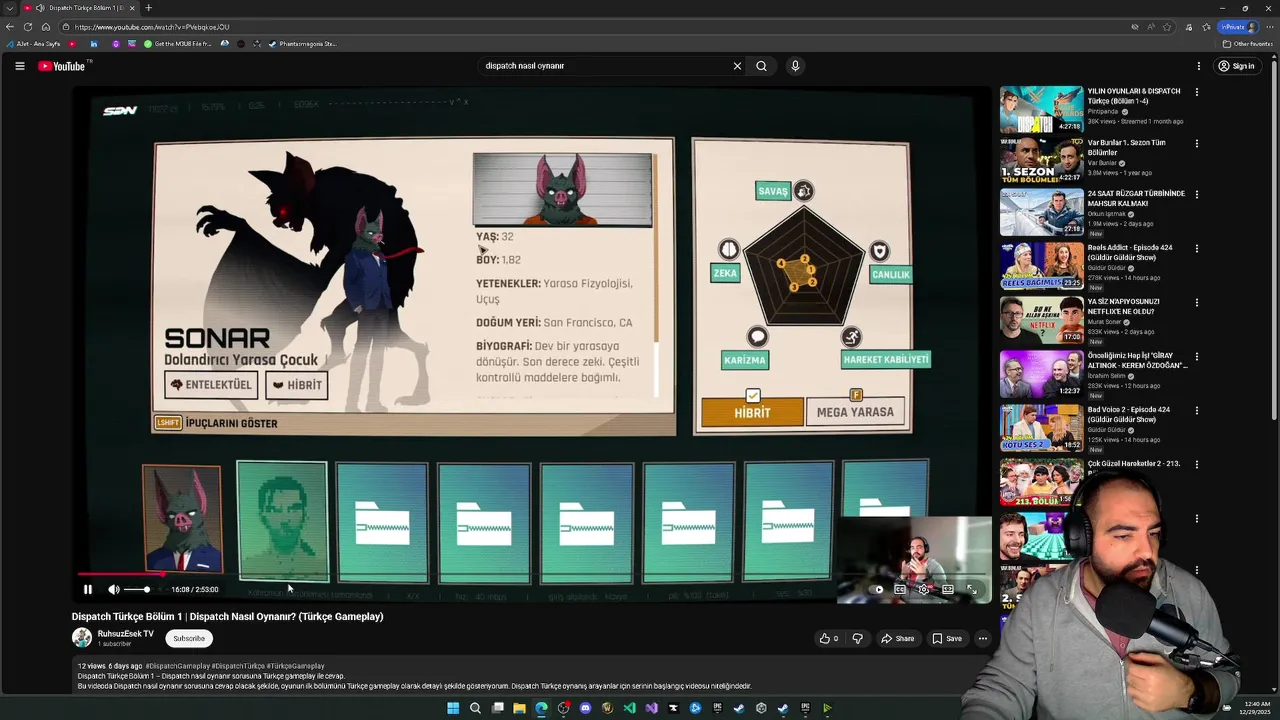
Task: Share the video
Action: coord(898,638)
